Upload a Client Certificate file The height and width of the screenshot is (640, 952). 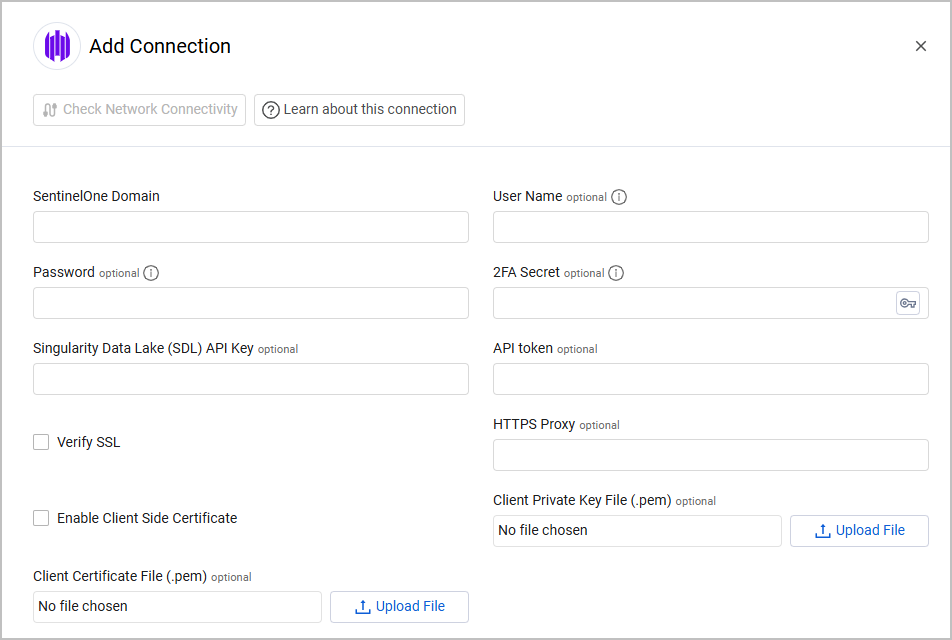399,607
